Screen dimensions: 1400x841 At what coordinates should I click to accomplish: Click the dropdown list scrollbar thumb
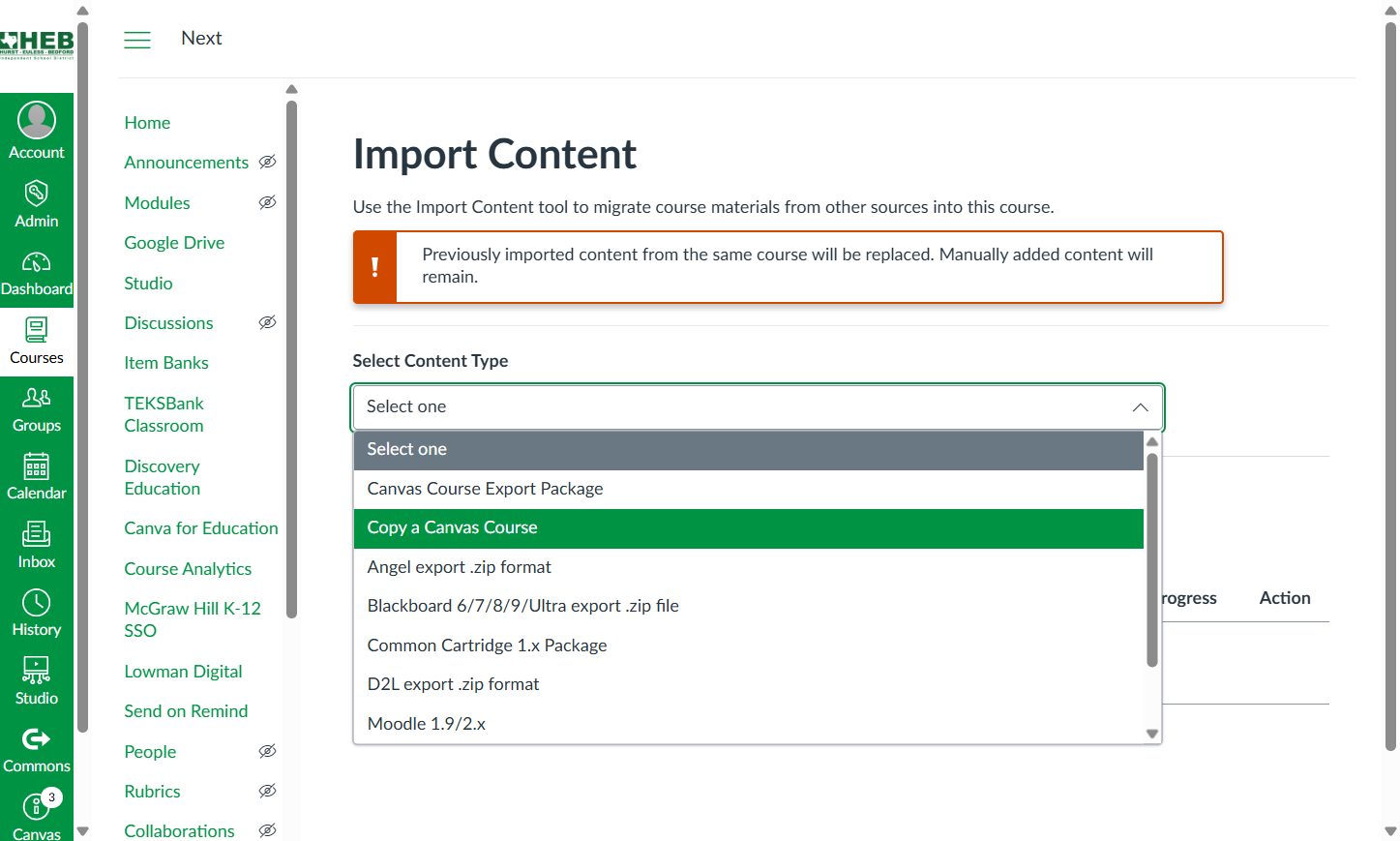coord(1152,559)
